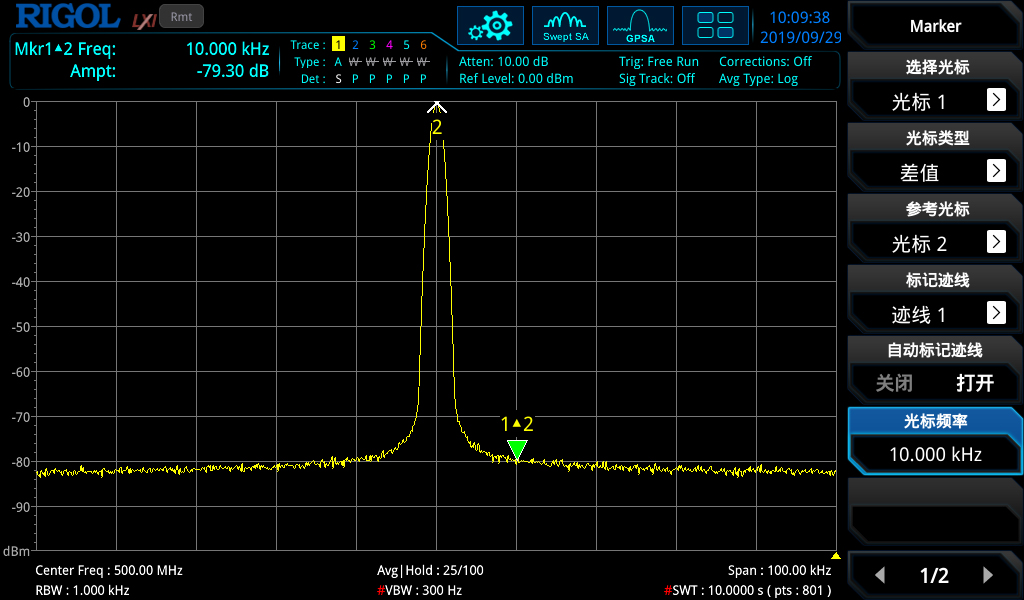Set auto marker trace to 关闭
This screenshot has width=1024, height=600.
[894, 383]
